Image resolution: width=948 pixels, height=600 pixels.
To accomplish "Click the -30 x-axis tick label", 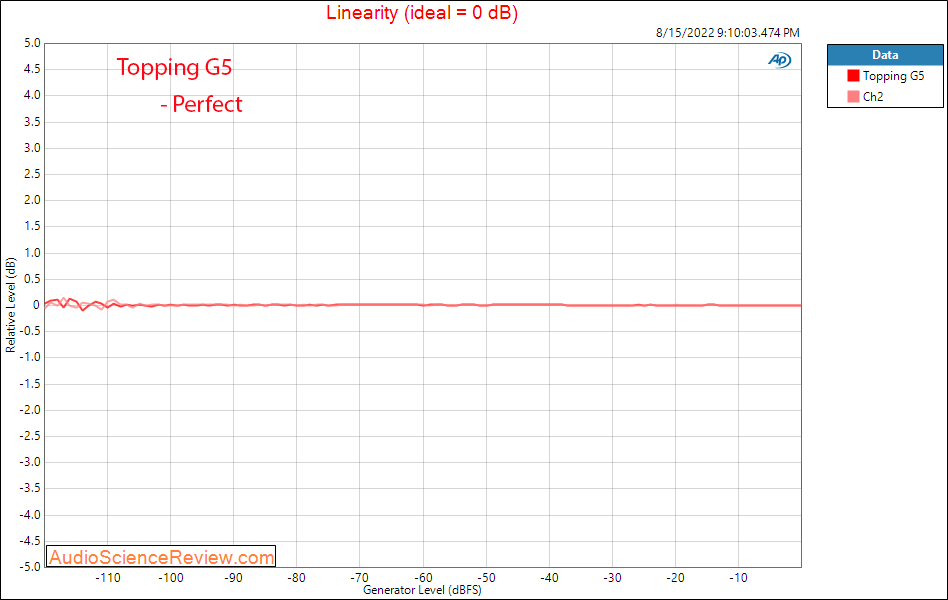I will click(612, 578).
